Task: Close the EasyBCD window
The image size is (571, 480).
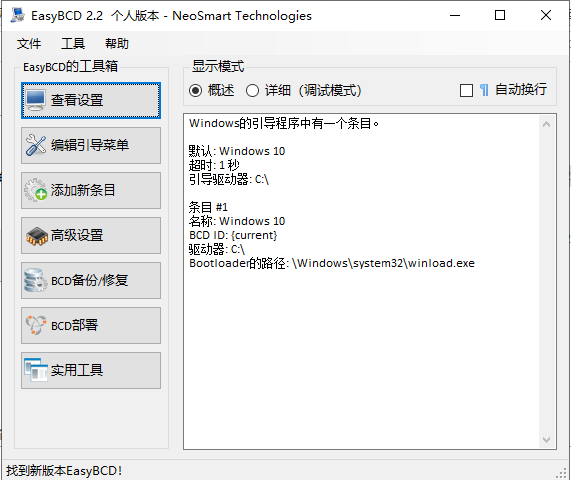Action: [x=546, y=15]
